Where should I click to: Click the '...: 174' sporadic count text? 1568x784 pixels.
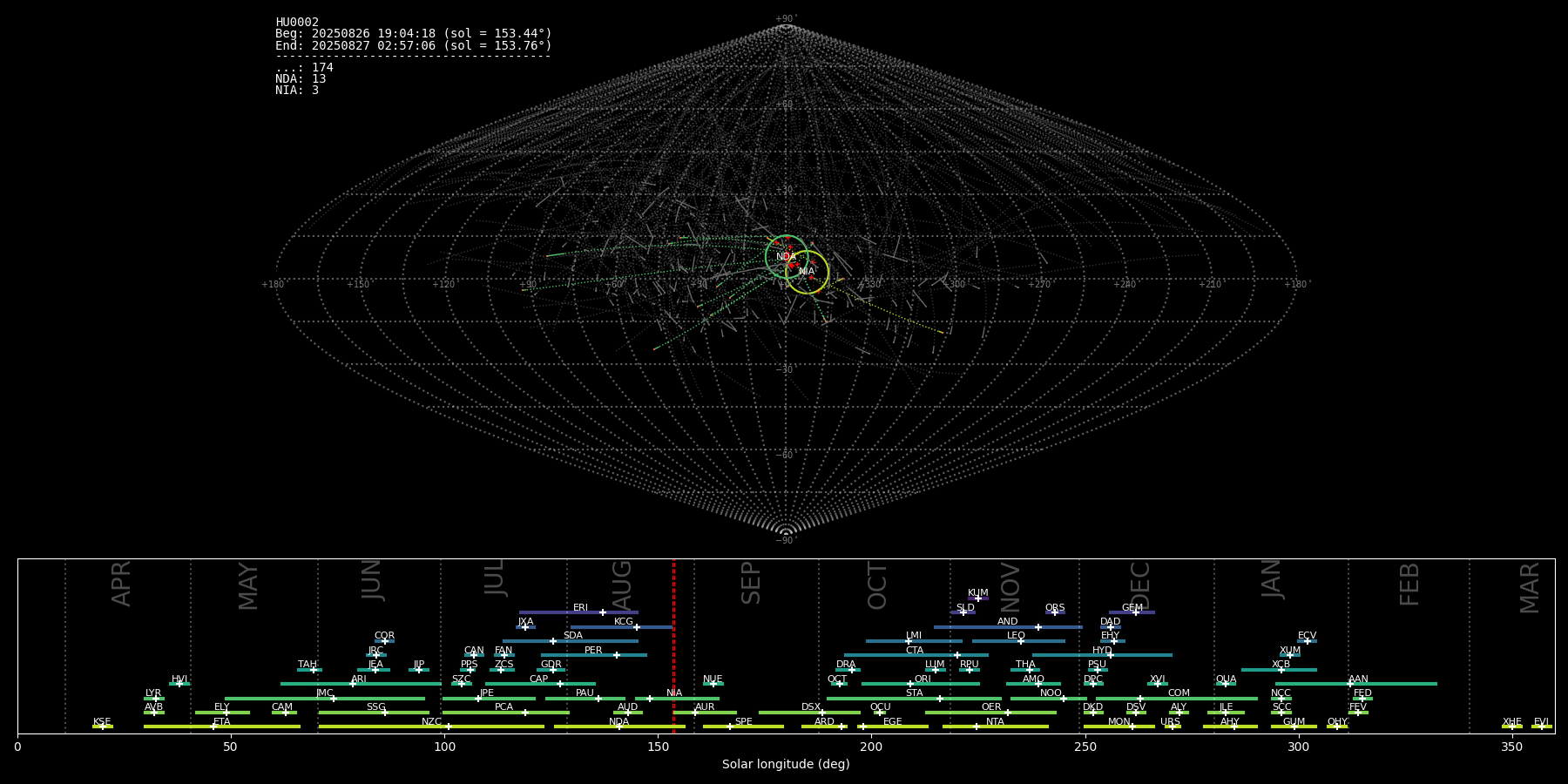tap(304, 68)
